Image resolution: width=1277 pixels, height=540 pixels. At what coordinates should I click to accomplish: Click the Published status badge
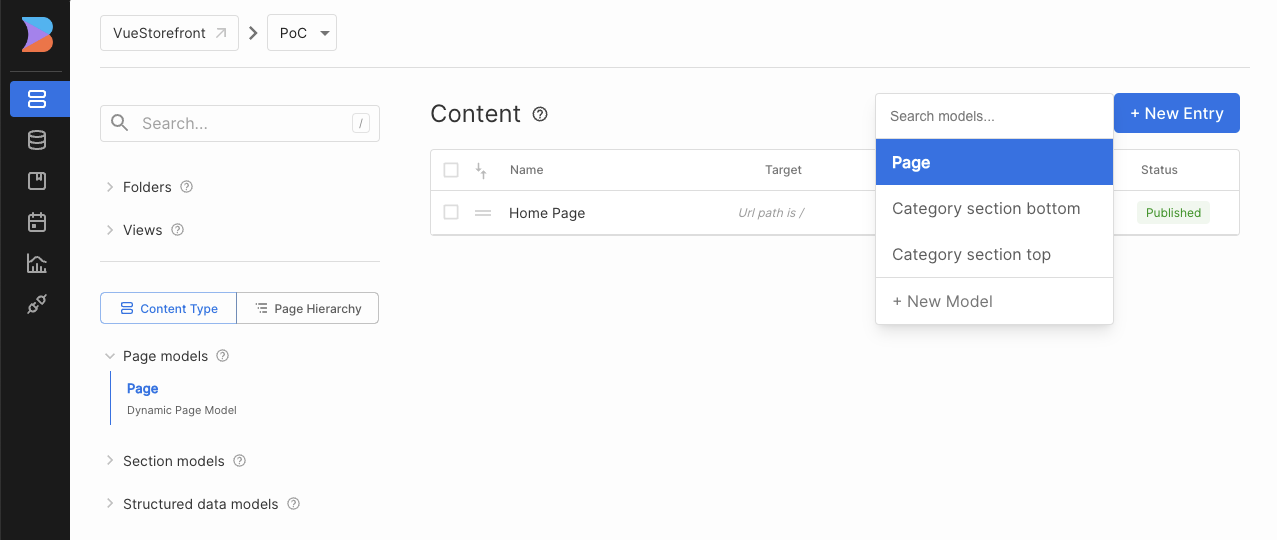[x=1173, y=213]
